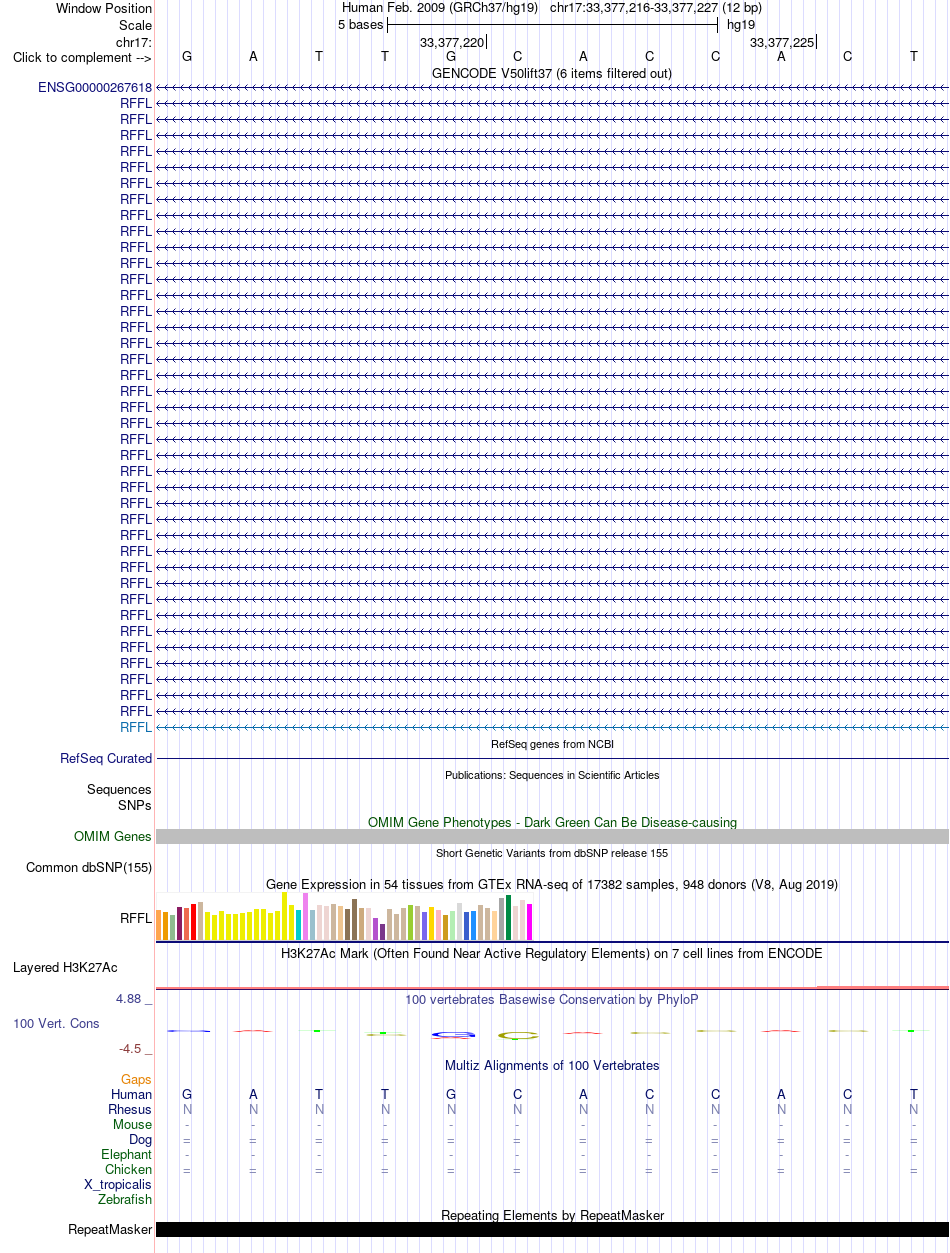The height and width of the screenshot is (1253, 950).
Task: Click the H3K27Ac Mark ENCODE title
Action: click(552, 953)
